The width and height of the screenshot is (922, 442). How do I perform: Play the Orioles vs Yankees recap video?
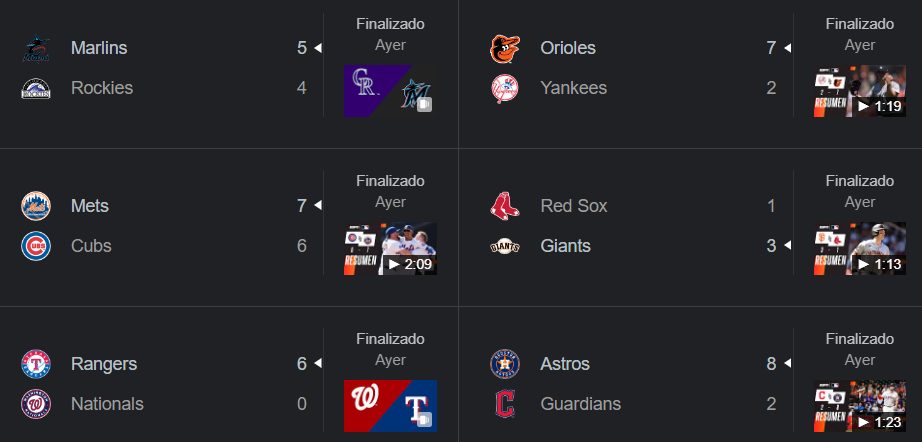pyautogui.click(x=859, y=91)
